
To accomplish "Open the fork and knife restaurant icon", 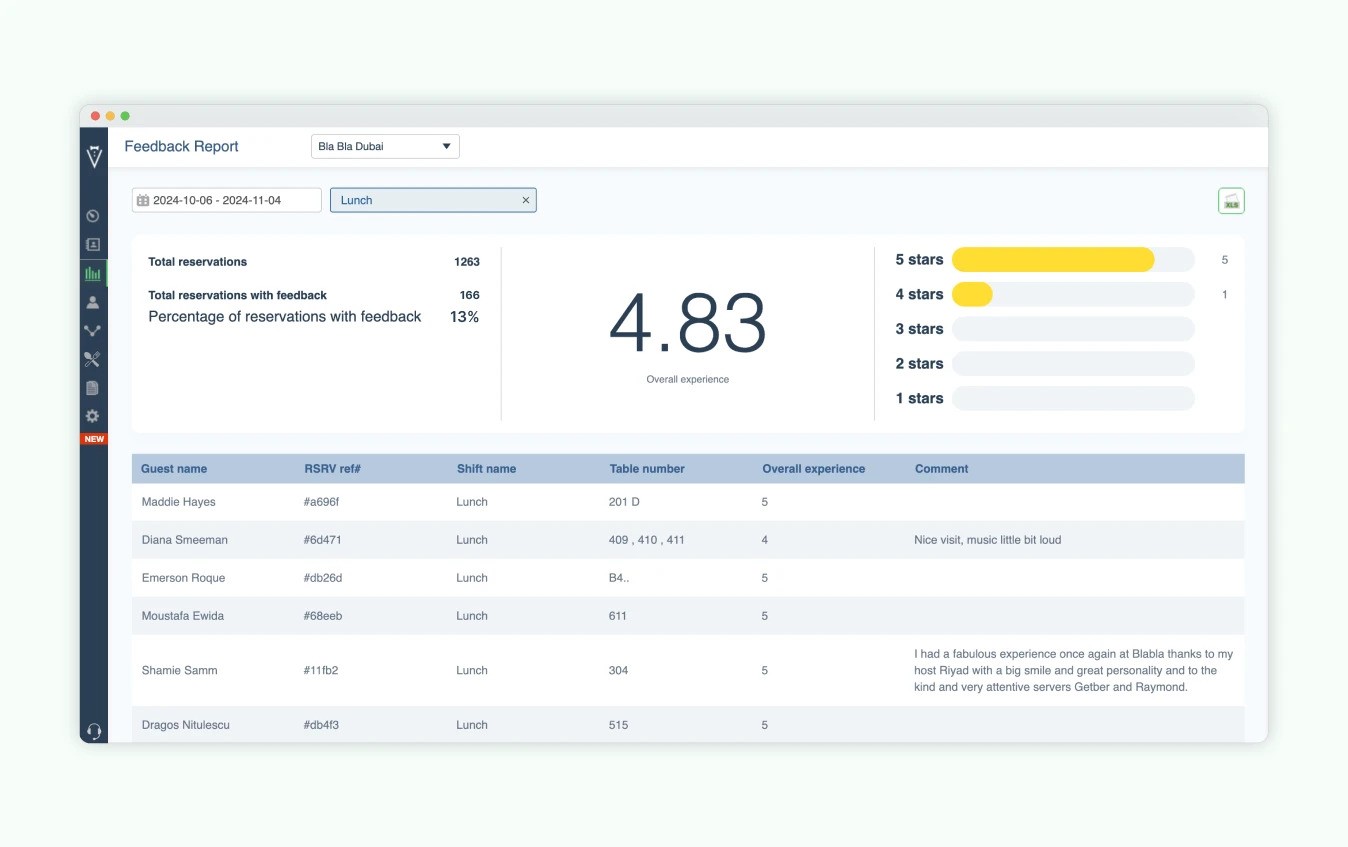I will [93, 359].
